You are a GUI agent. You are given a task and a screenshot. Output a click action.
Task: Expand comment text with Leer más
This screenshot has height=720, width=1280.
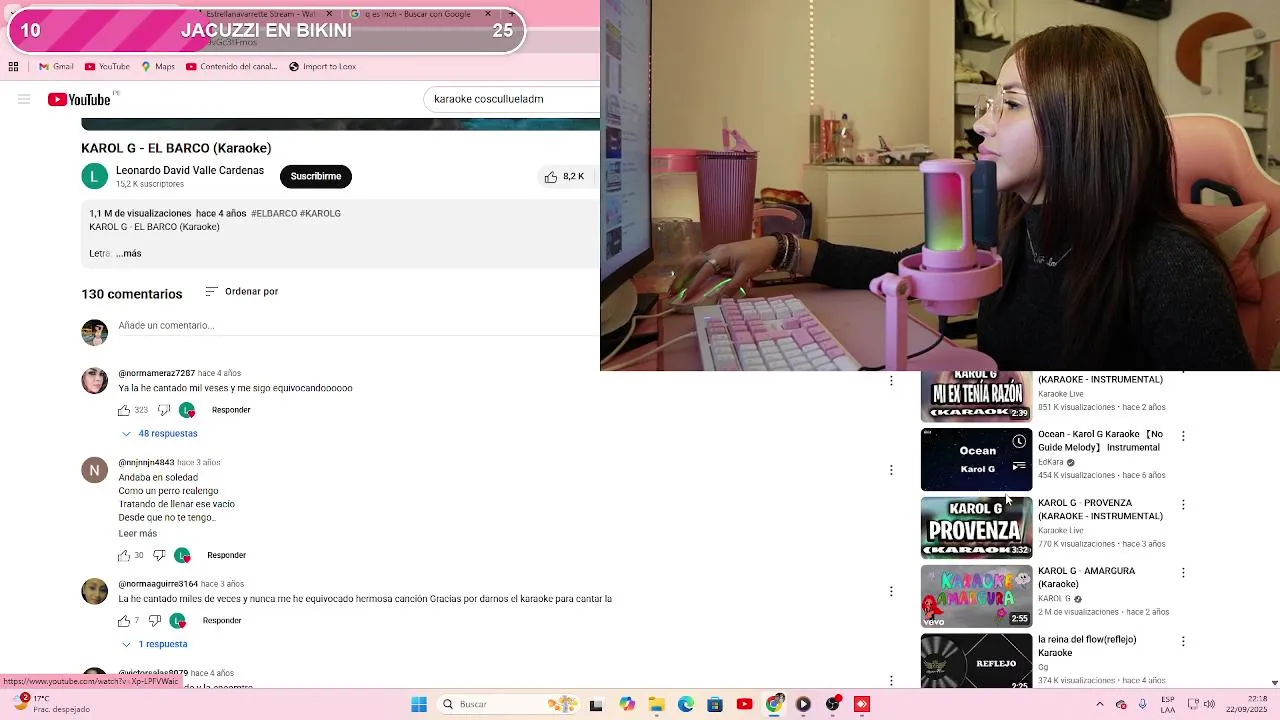[x=138, y=534]
